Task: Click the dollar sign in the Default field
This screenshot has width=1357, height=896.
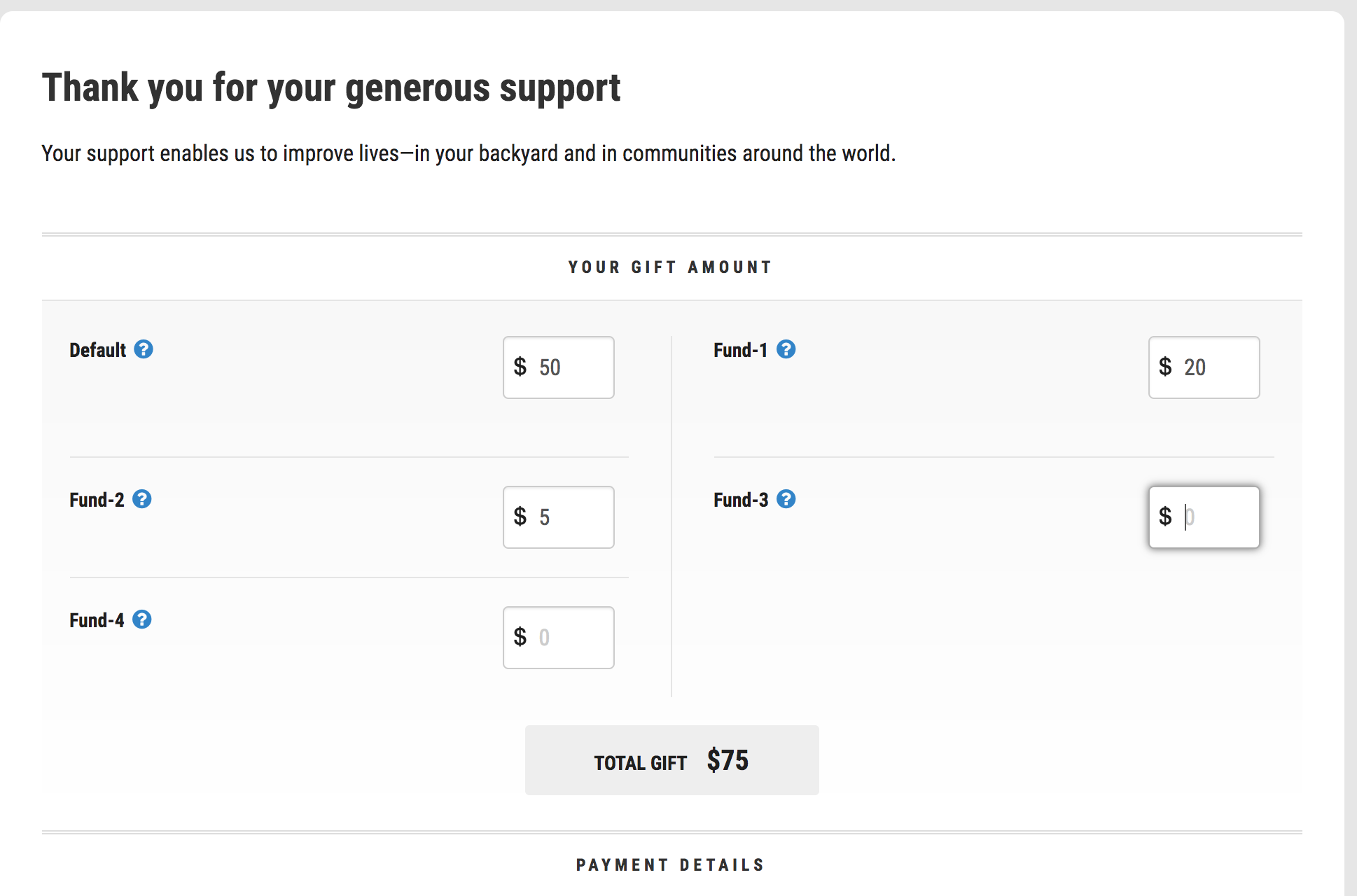Action: [520, 367]
